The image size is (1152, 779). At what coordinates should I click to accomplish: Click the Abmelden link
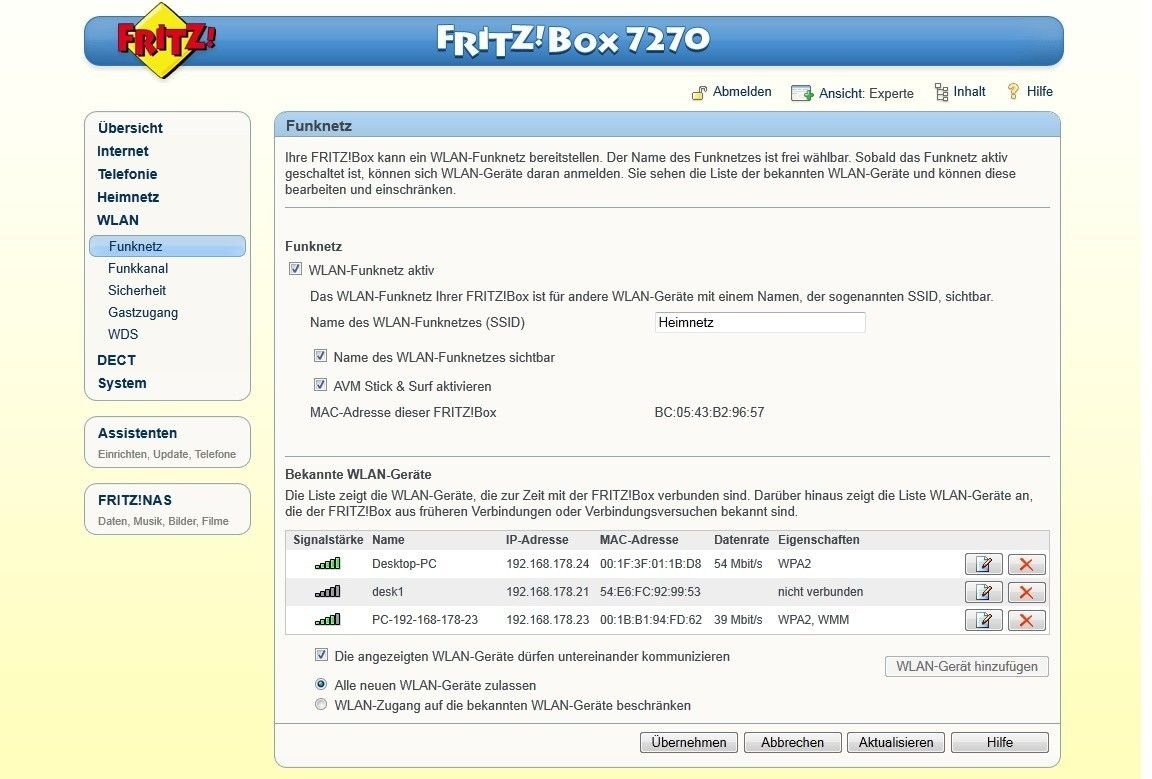pos(742,92)
